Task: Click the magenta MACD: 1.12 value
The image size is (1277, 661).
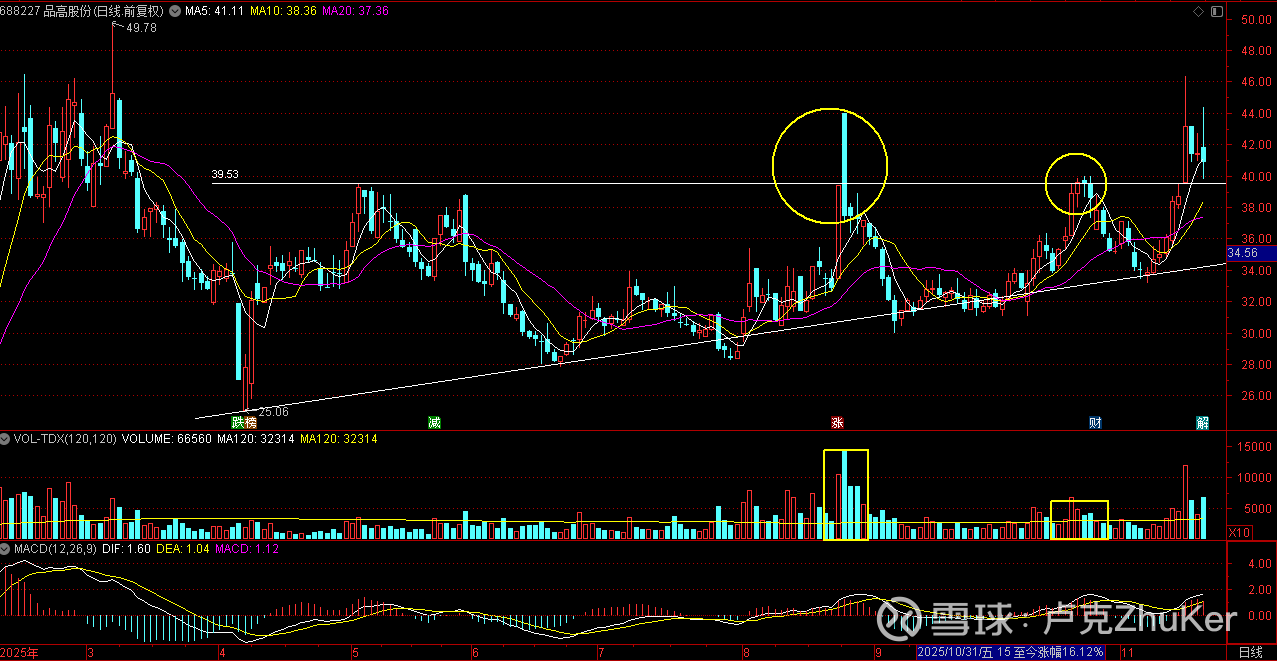Action: (x=247, y=549)
